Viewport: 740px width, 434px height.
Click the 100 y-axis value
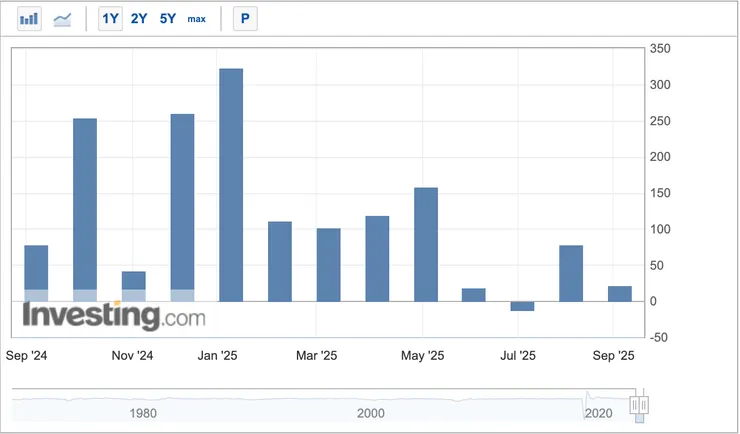coord(660,229)
